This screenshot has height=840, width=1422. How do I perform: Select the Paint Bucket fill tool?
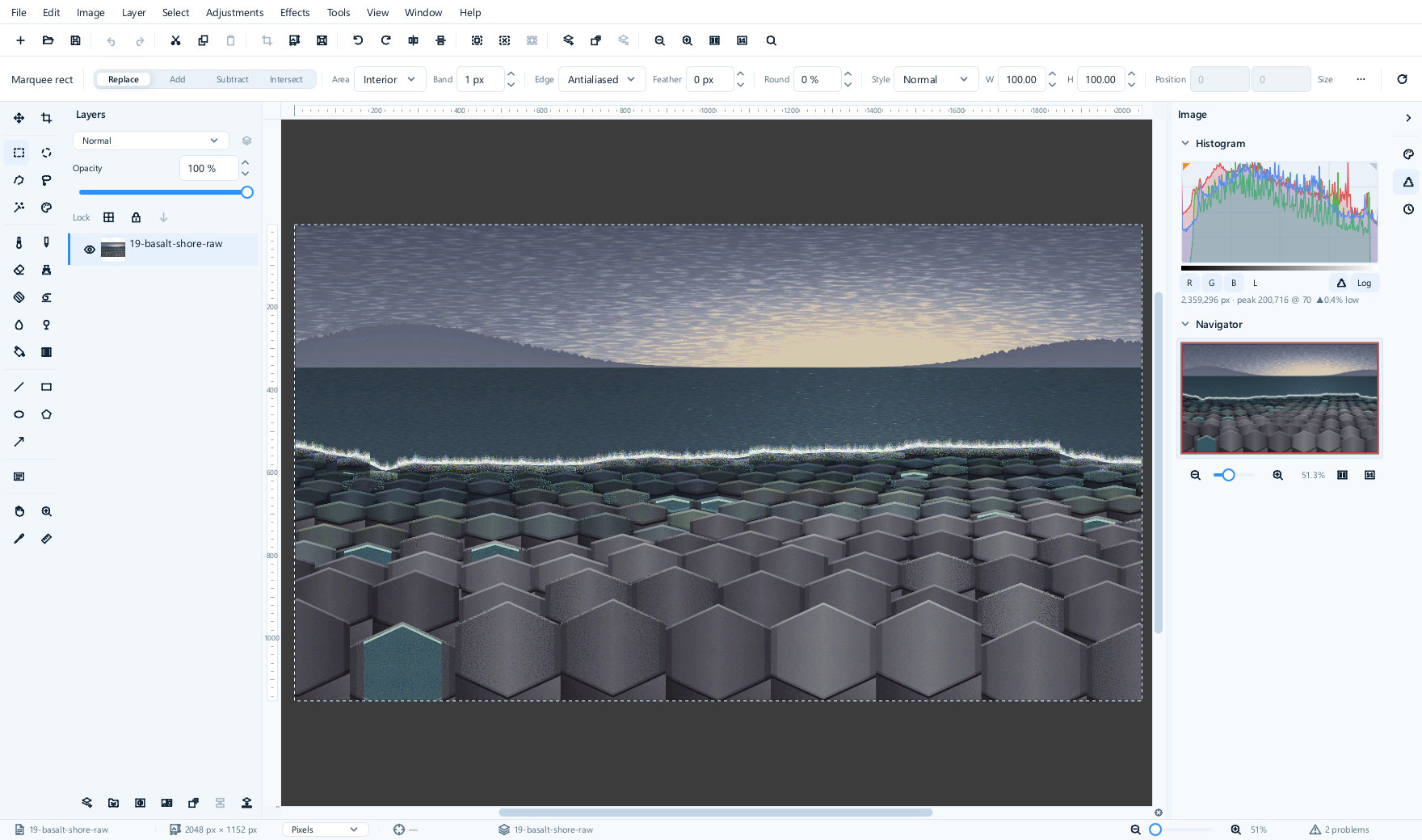19,352
